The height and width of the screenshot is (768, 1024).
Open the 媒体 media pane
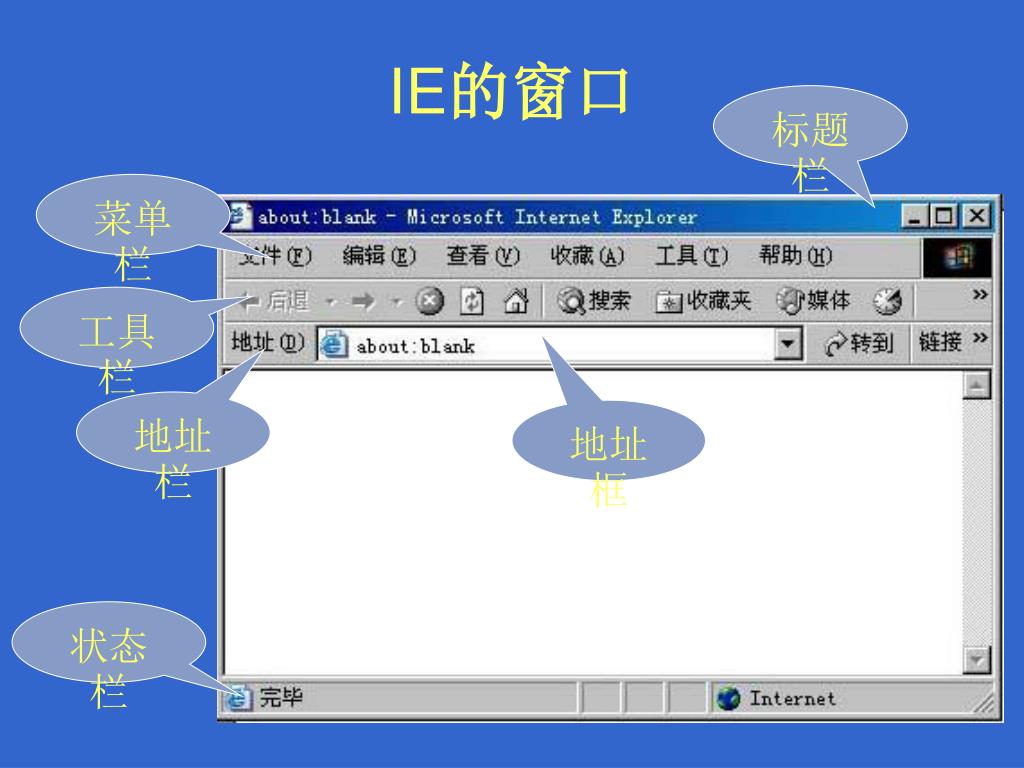tap(813, 301)
